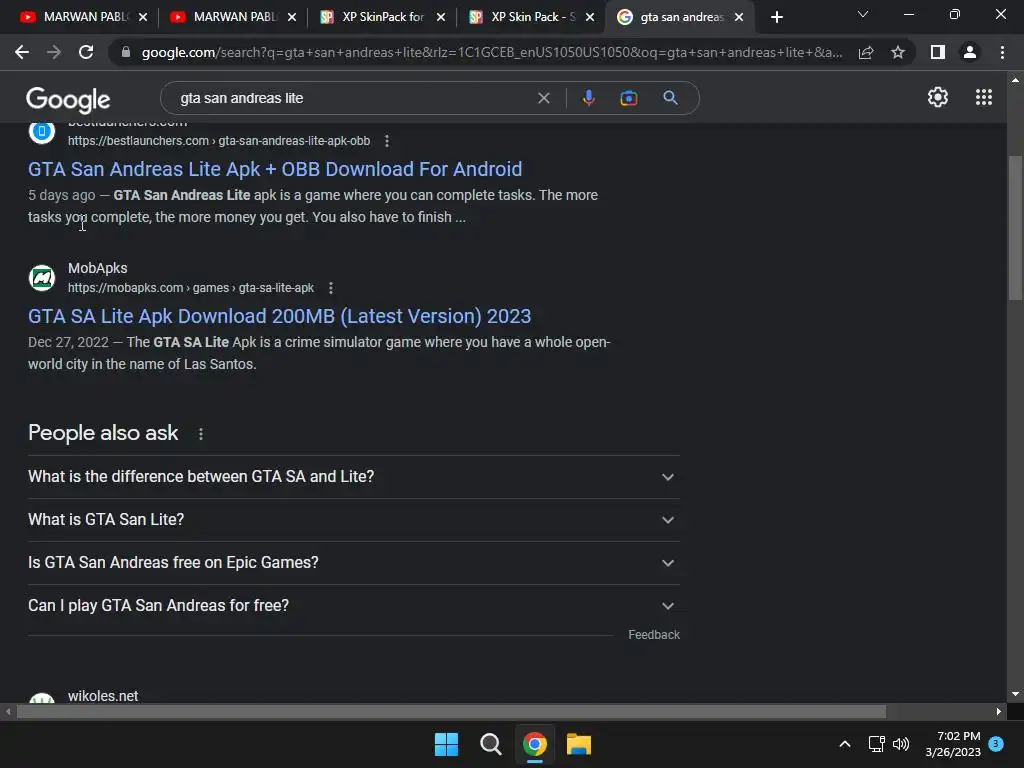
Task: Expand What is GTA San Lite question
Action: click(353, 520)
